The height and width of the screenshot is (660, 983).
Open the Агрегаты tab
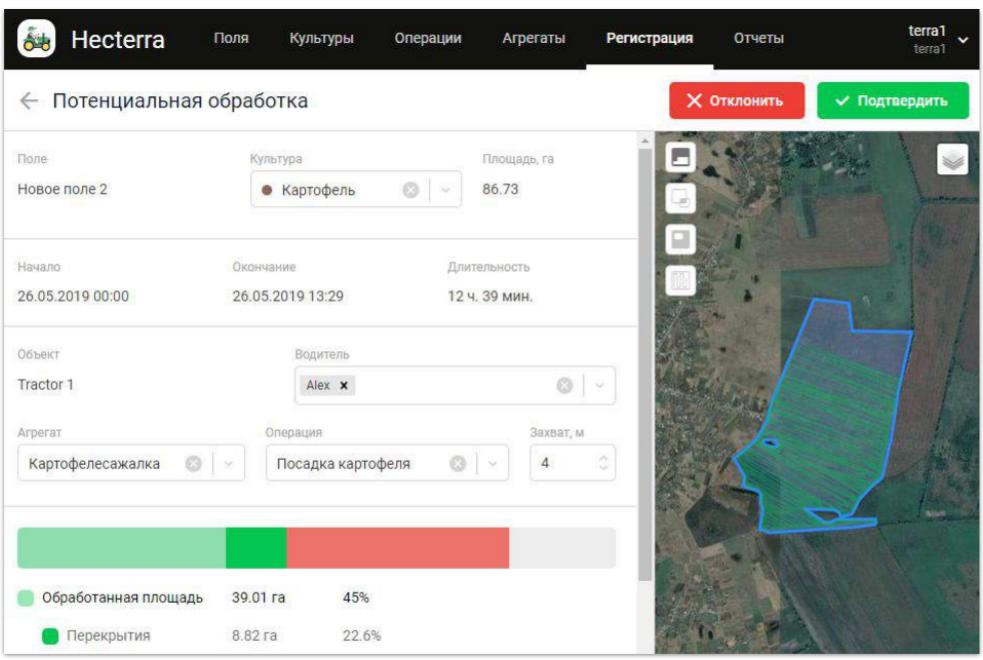(534, 38)
